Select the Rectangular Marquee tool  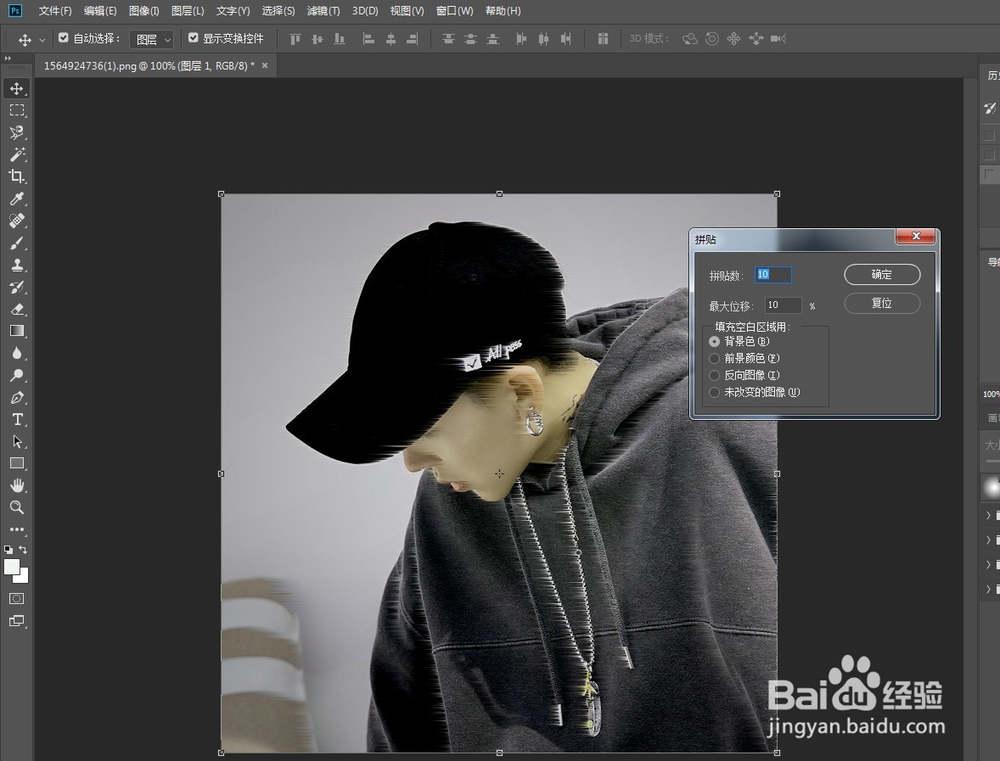(x=17, y=110)
